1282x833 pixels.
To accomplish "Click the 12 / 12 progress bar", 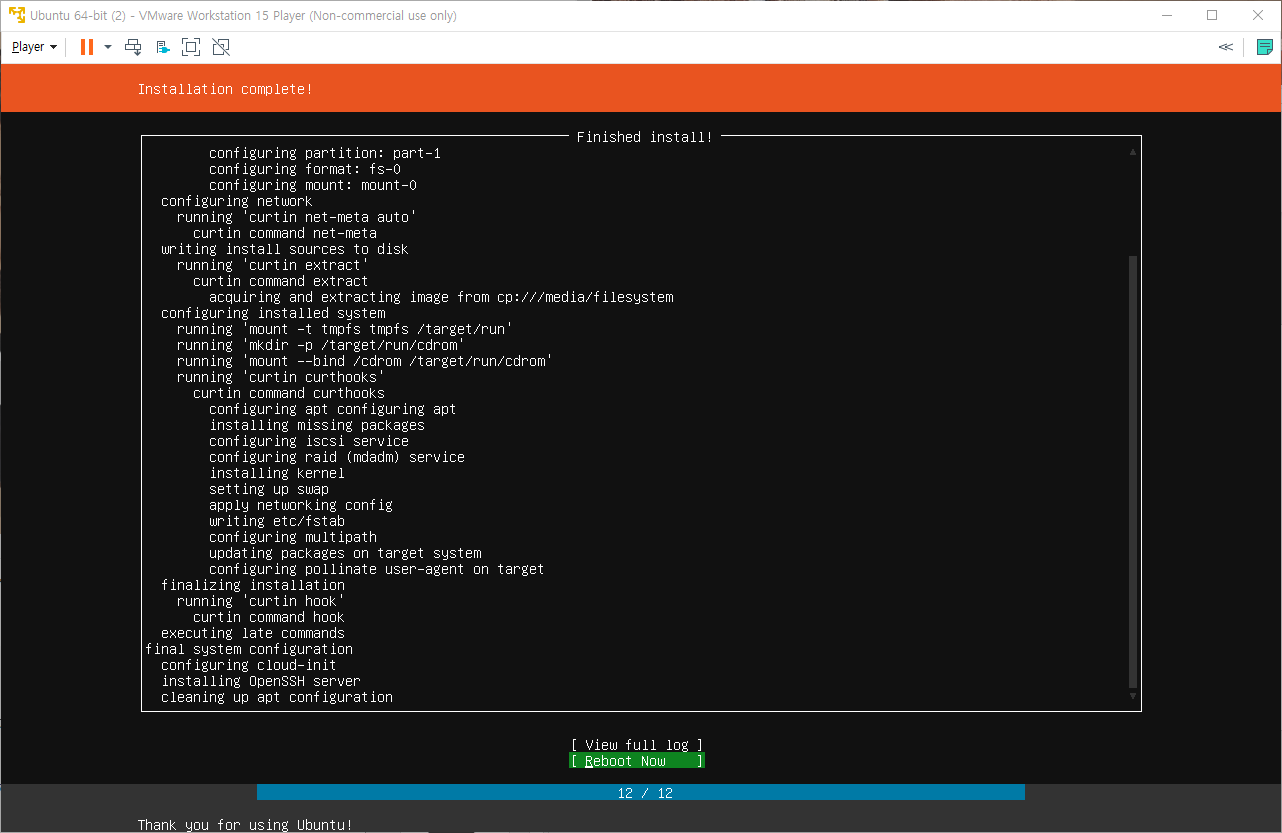I will click(641, 793).
